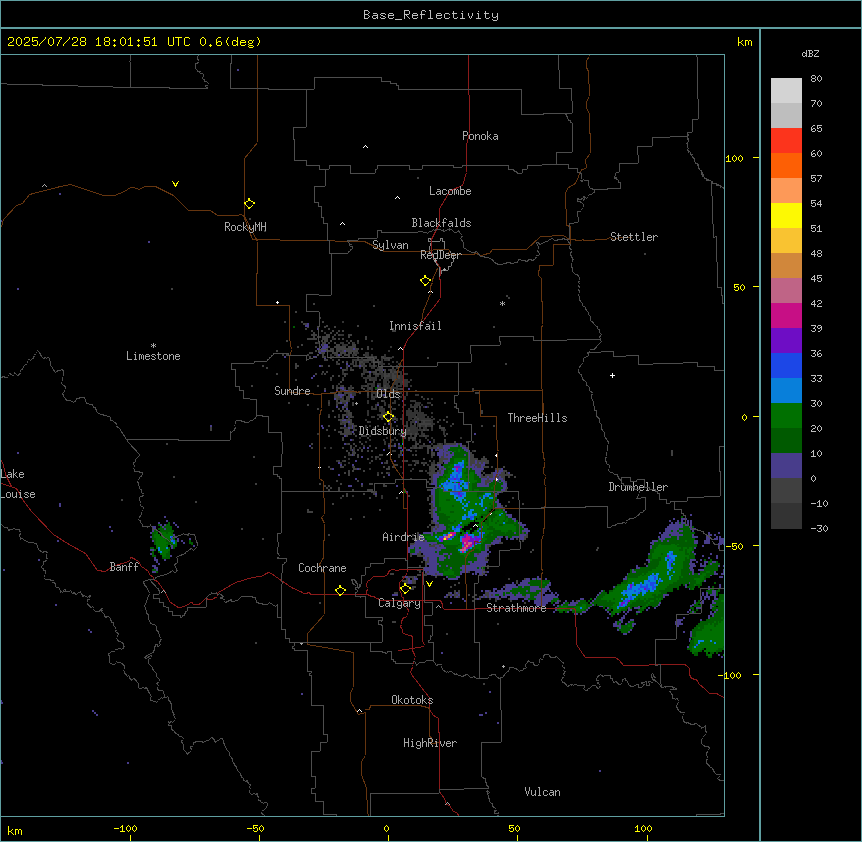Select the purple 36-39 dBZ legend swatch

786,341
